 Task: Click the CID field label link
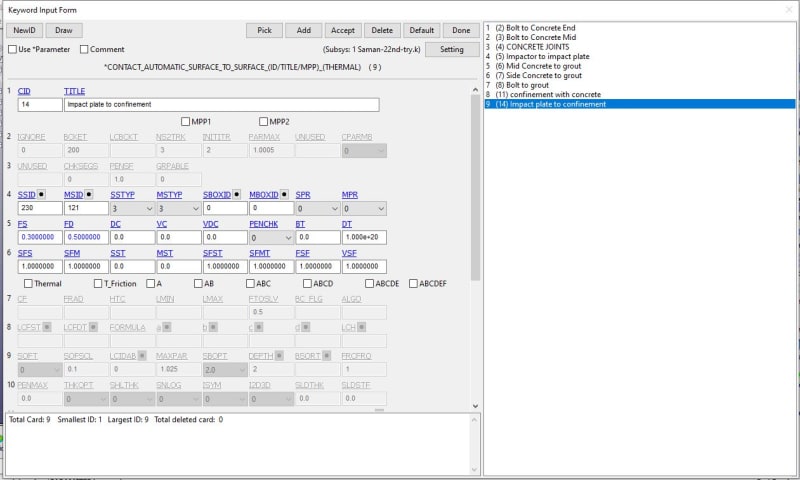coord(24,91)
